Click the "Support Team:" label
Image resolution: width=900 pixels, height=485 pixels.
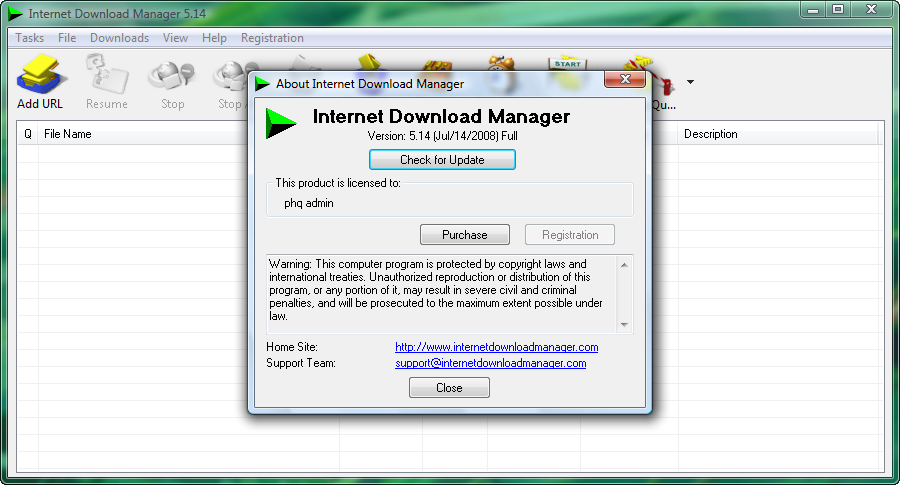(x=301, y=363)
